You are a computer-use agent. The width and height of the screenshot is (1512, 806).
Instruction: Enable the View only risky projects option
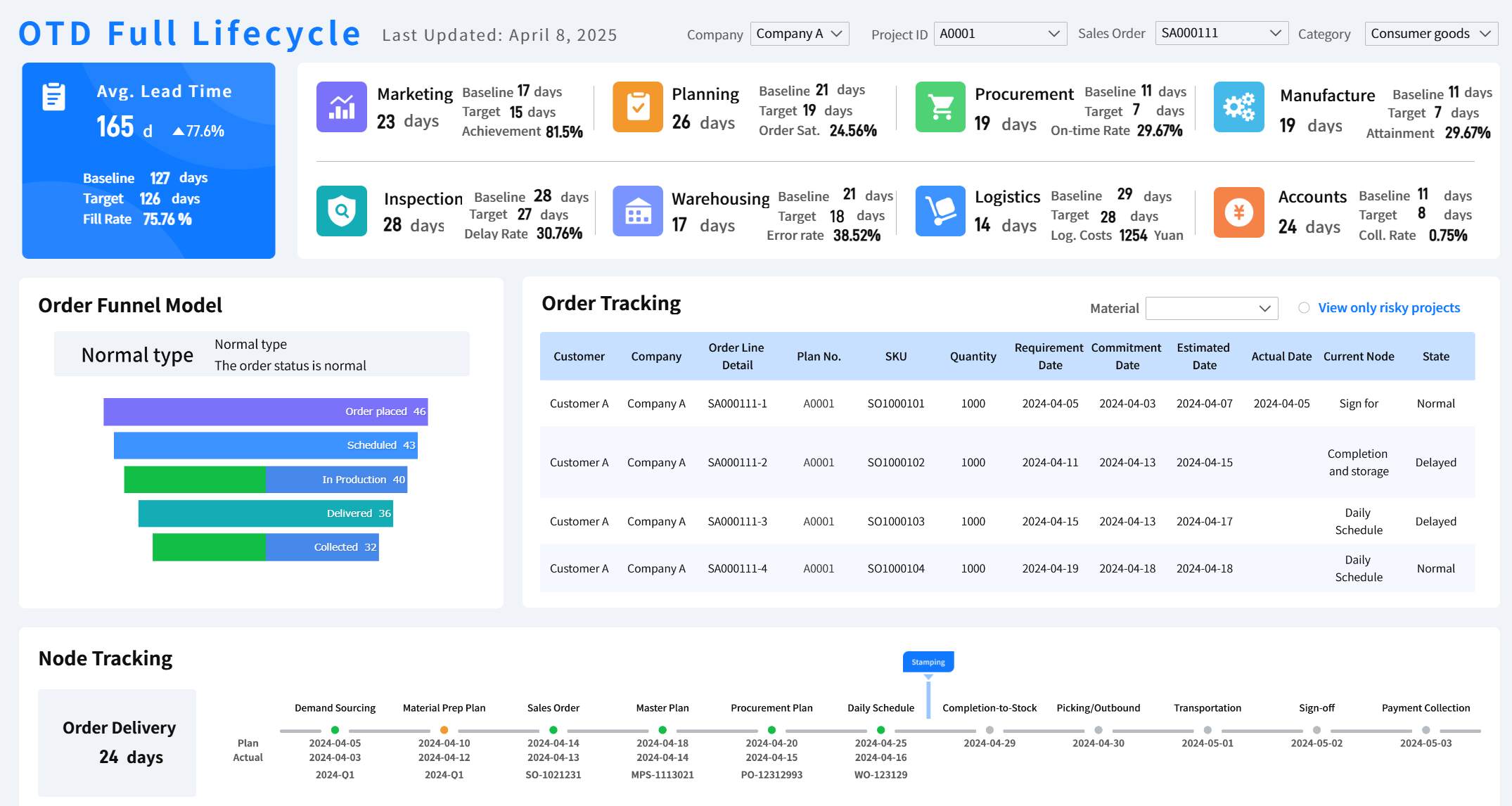click(1304, 307)
